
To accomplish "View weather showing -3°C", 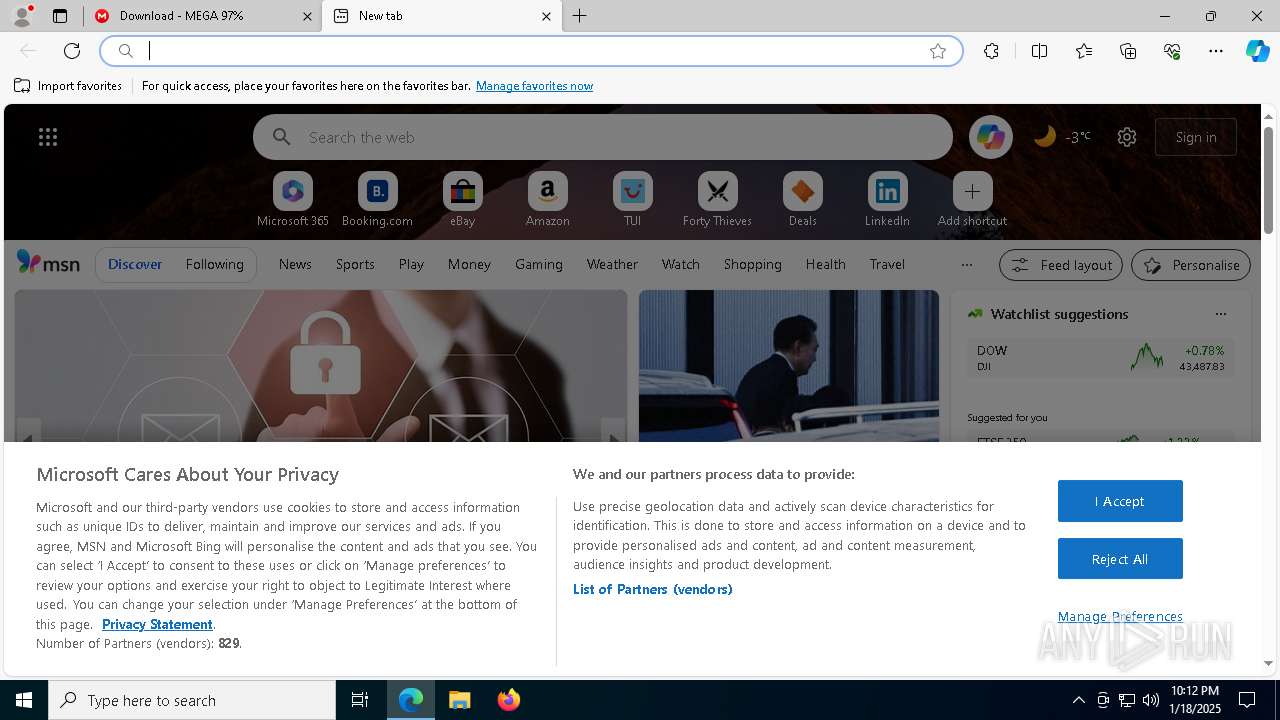I will click(x=1062, y=137).
